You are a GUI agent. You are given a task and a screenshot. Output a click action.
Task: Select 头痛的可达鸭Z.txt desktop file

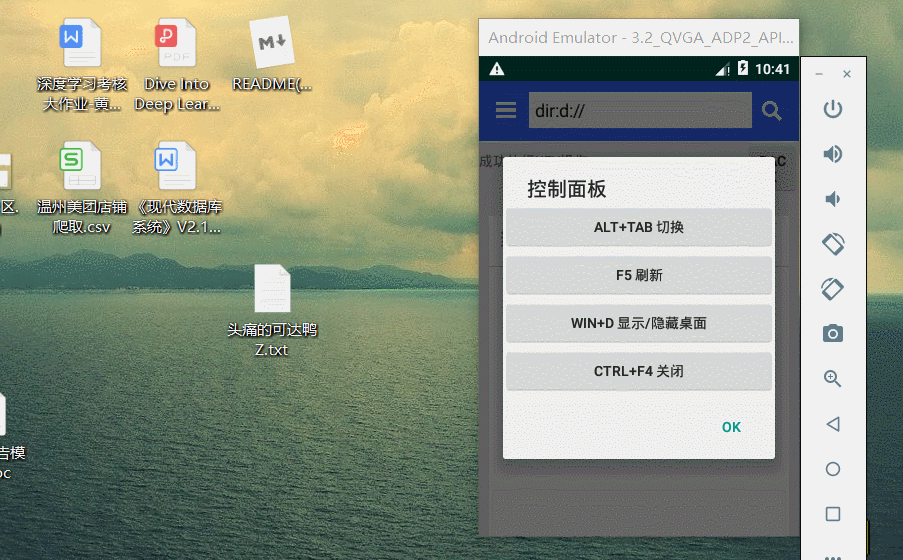[x=272, y=311]
